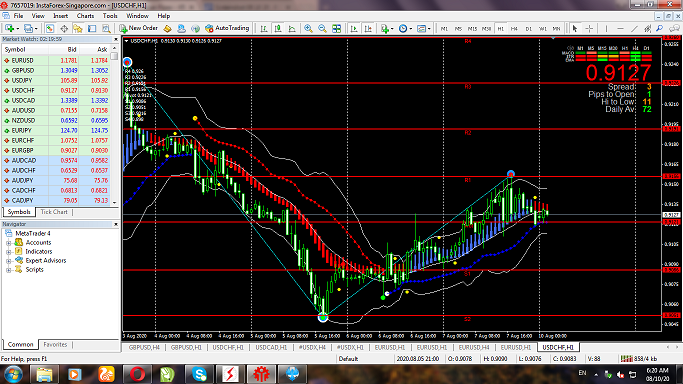Open the Periods clock dropdown
This screenshot has width=683, height=384.
coord(405,28)
